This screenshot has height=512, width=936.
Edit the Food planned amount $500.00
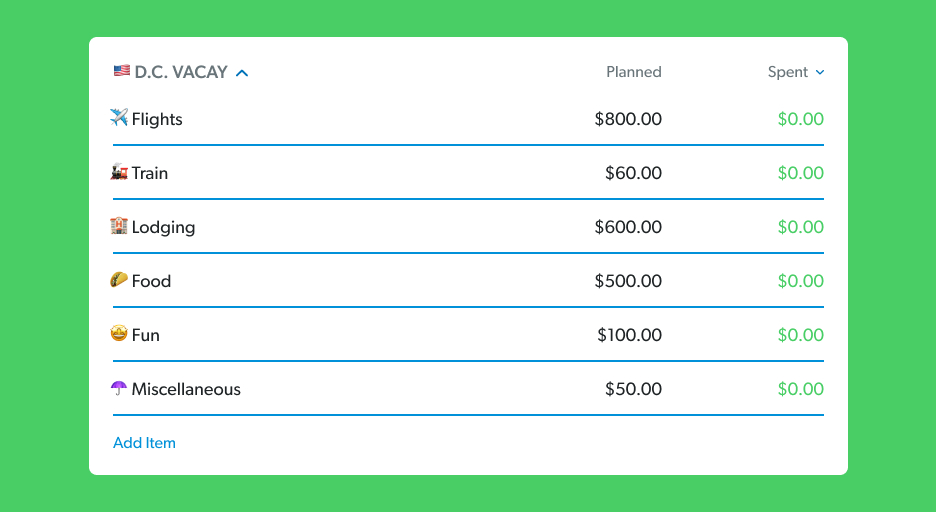[628, 281]
